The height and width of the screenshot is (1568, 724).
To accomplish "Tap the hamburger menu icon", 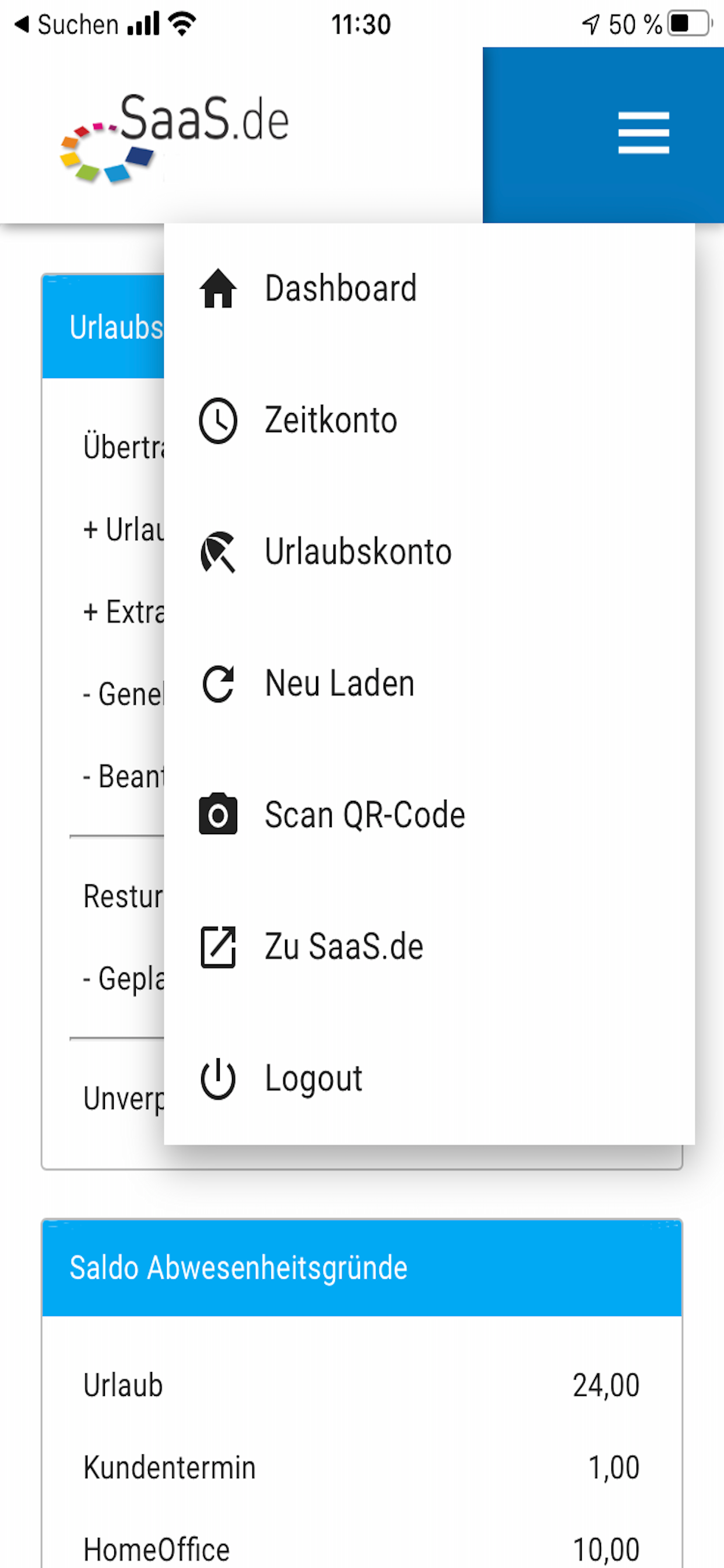I will (643, 132).
